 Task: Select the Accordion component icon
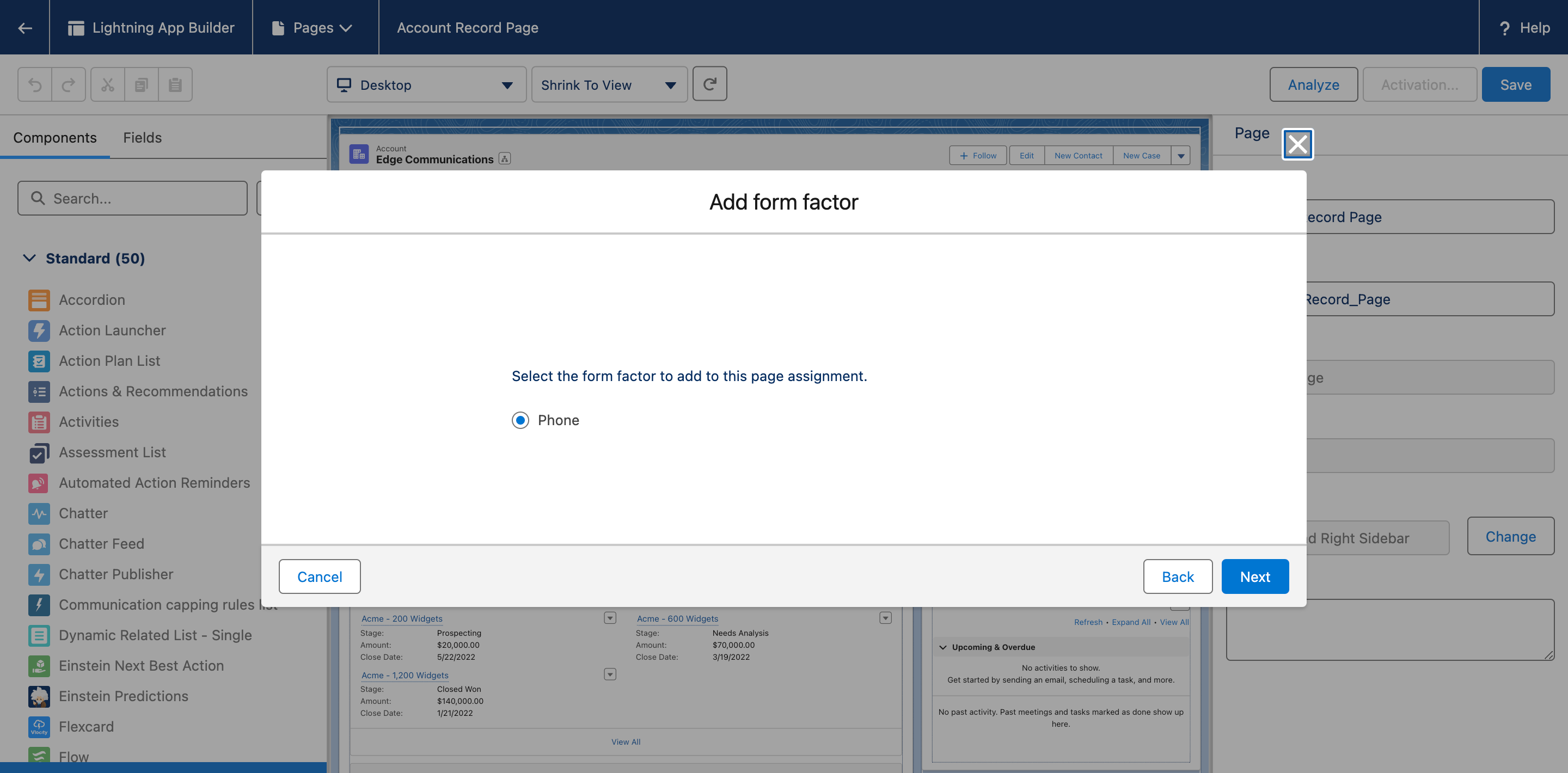click(38, 299)
